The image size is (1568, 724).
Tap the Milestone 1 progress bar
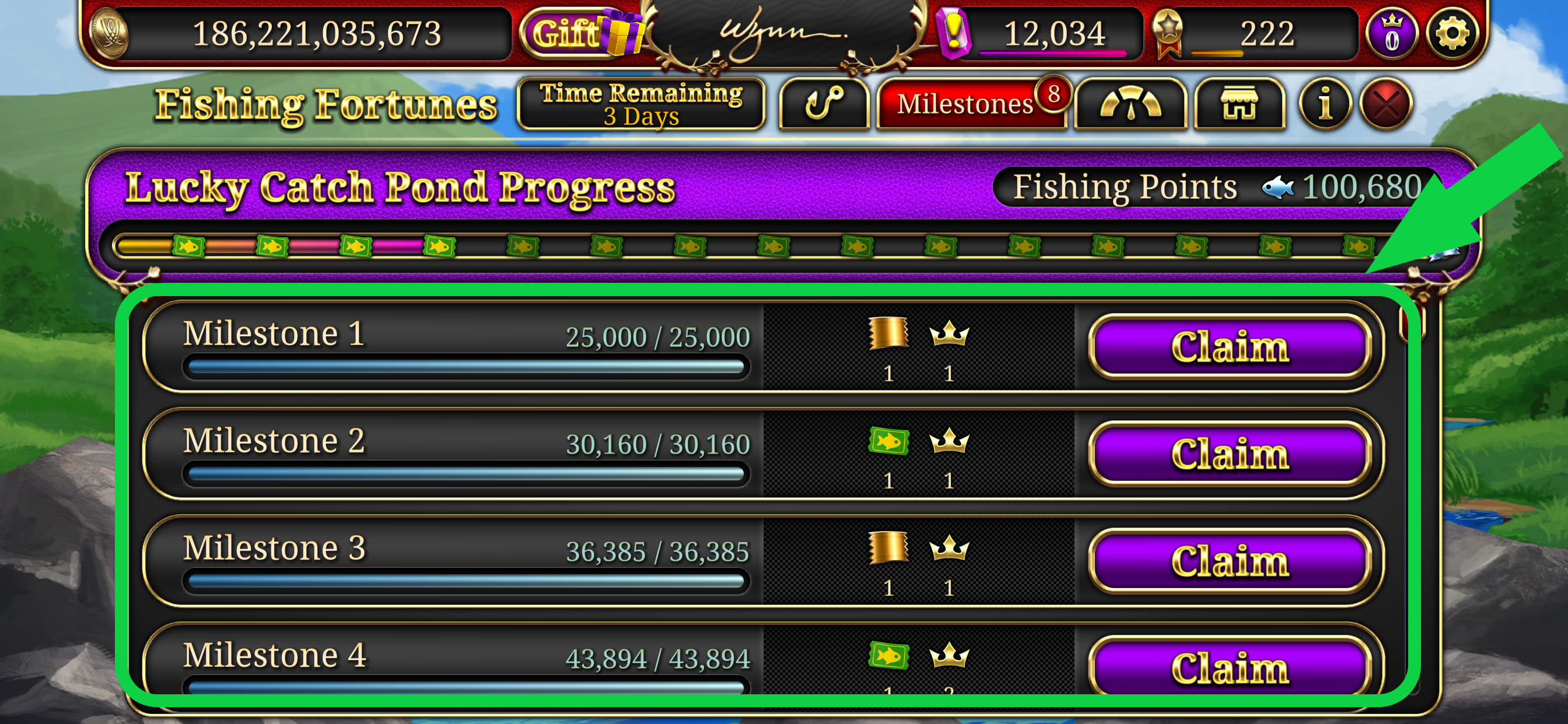pyautogui.click(x=466, y=367)
